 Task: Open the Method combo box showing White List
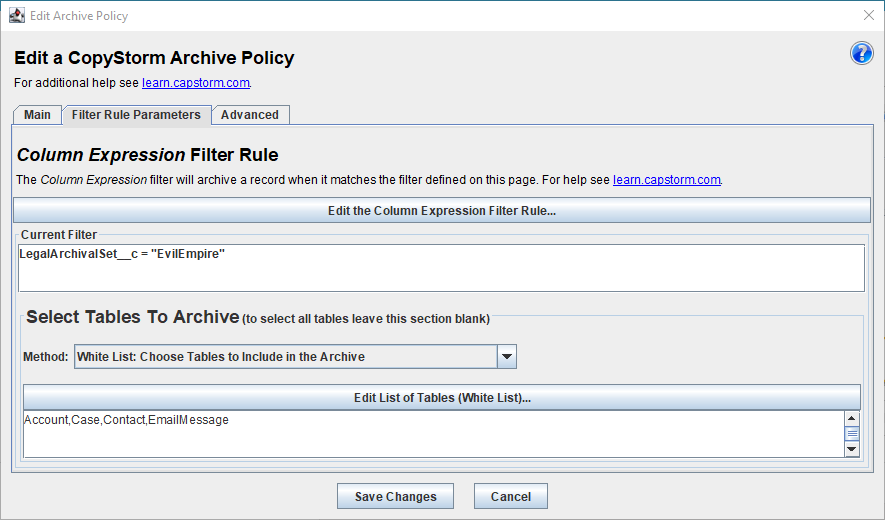coord(295,357)
